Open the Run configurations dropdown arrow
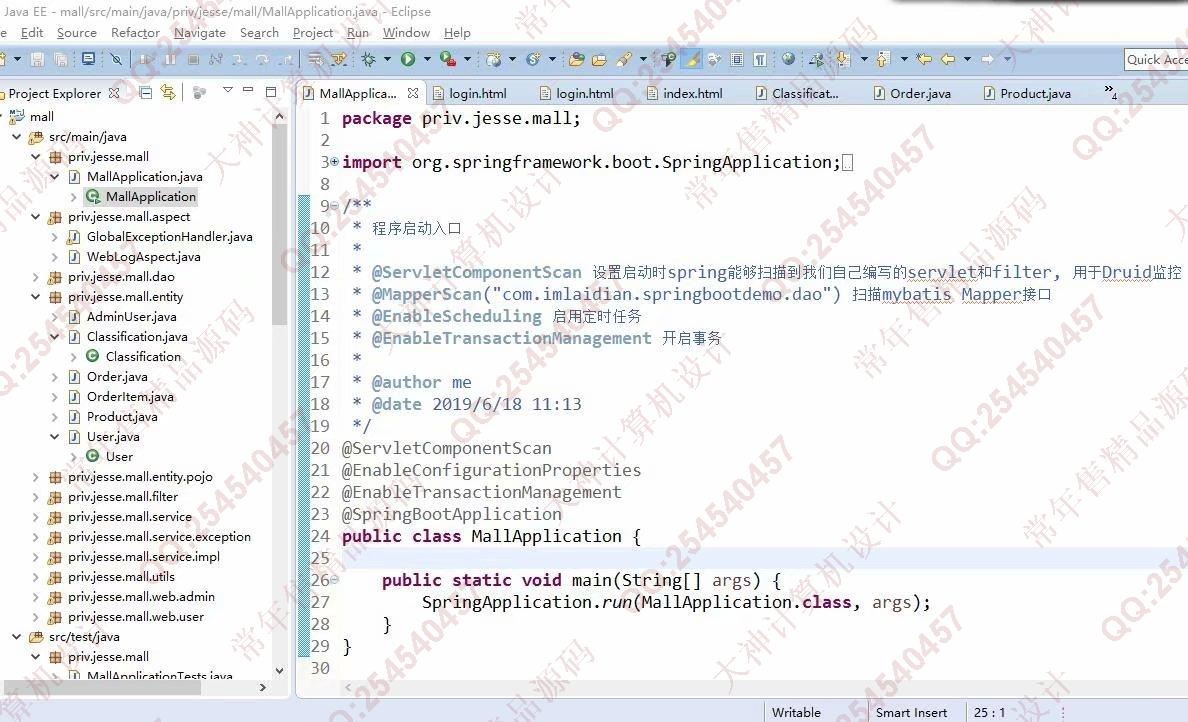Image resolution: width=1188 pixels, height=722 pixels. click(427, 59)
